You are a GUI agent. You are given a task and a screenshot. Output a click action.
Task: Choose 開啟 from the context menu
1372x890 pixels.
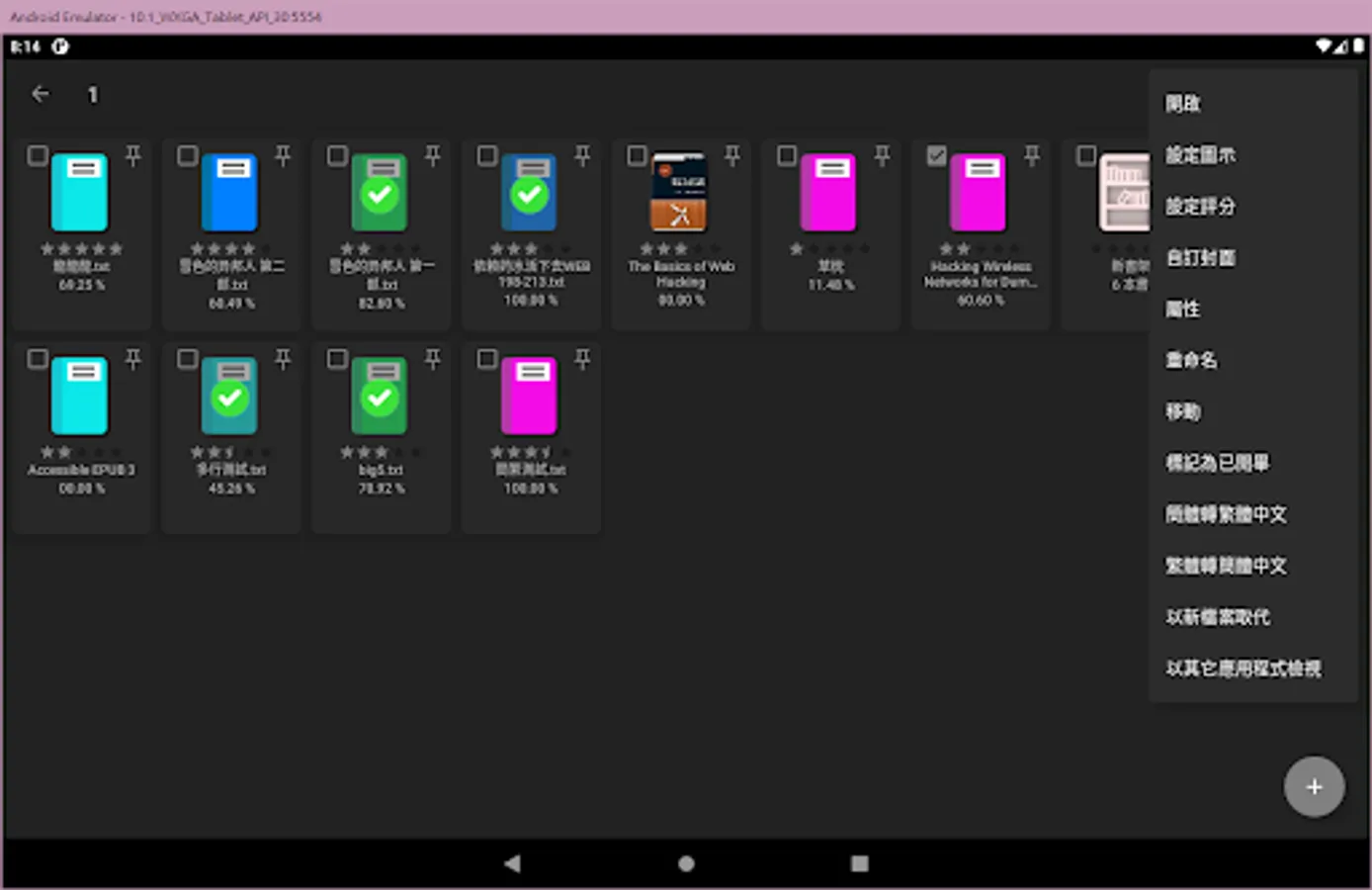(1252, 104)
